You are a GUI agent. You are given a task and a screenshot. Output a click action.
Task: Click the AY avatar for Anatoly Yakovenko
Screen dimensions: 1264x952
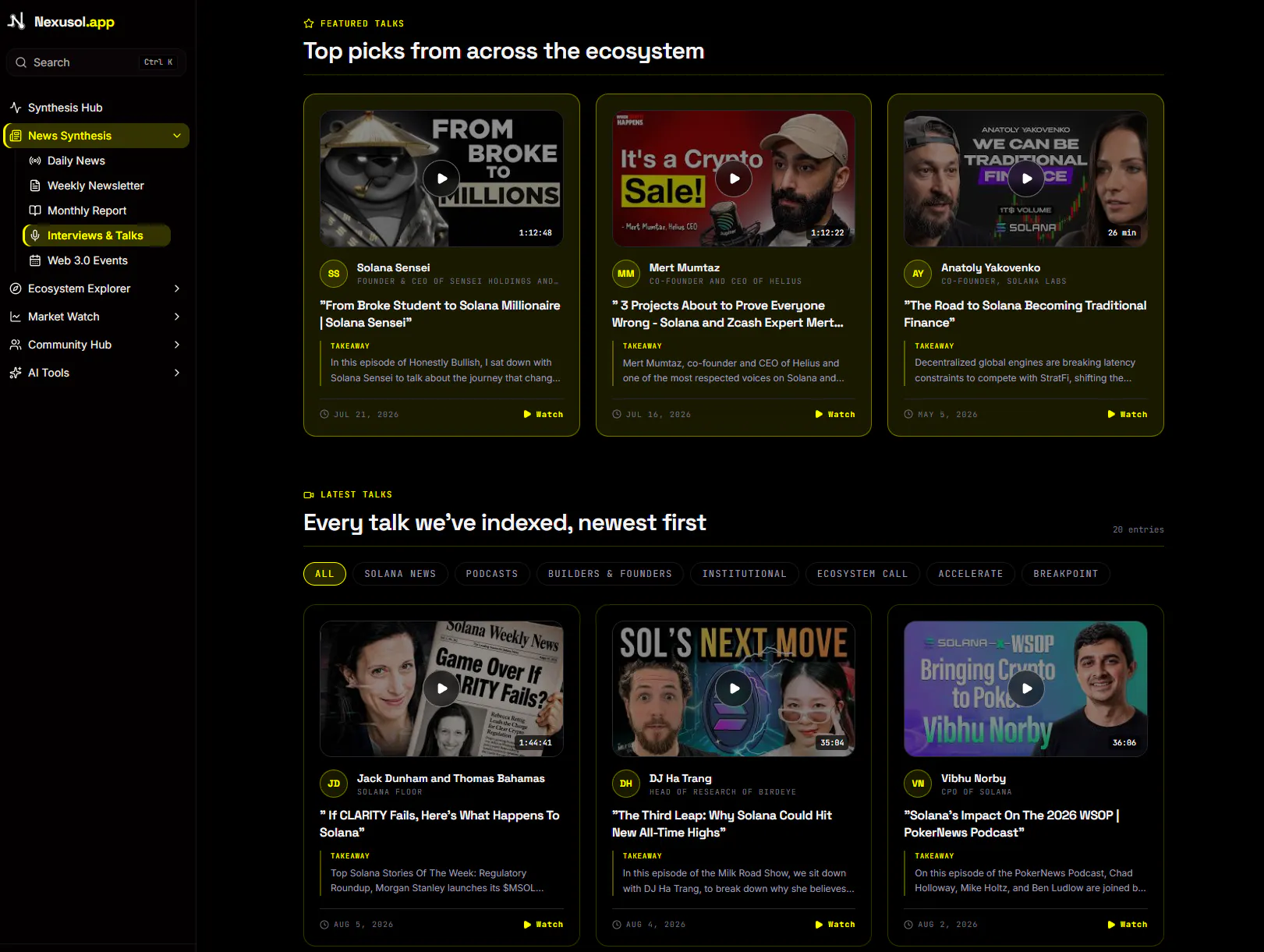coord(918,274)
